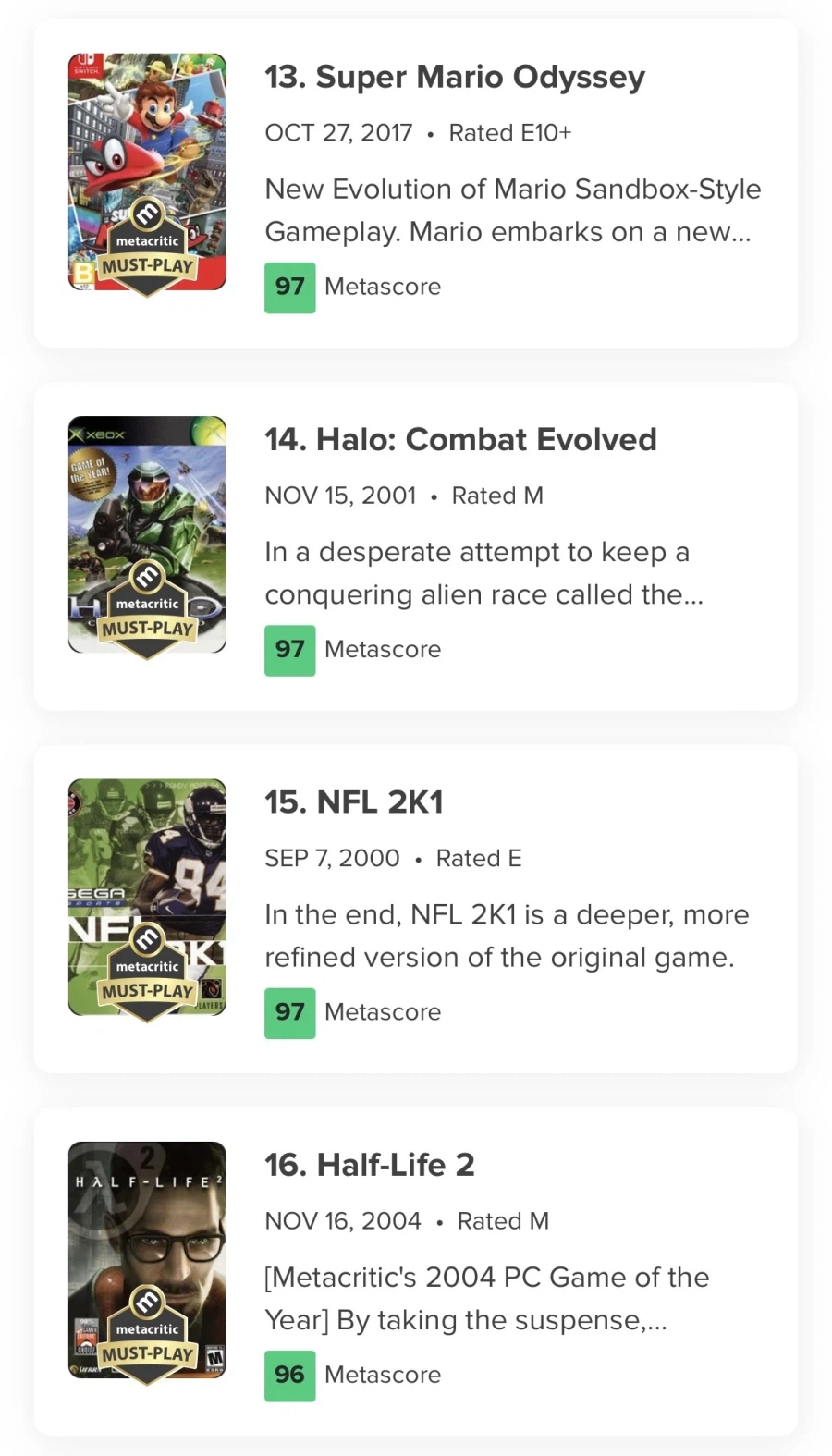Open the "13. Super Mario Odyssey" title
The height and width of the screenshot is (1456, 832).
455,77
